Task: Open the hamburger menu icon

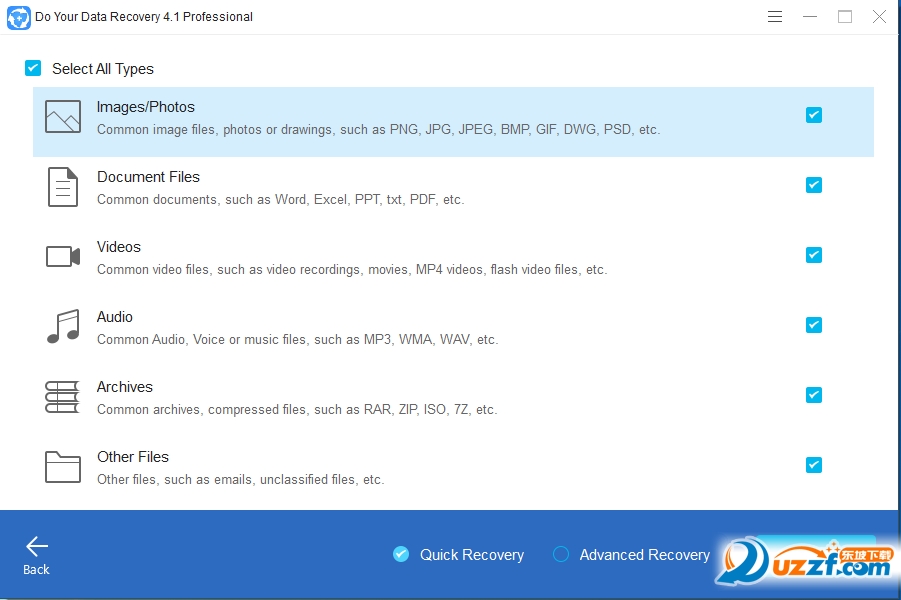Action: (774, 16)
